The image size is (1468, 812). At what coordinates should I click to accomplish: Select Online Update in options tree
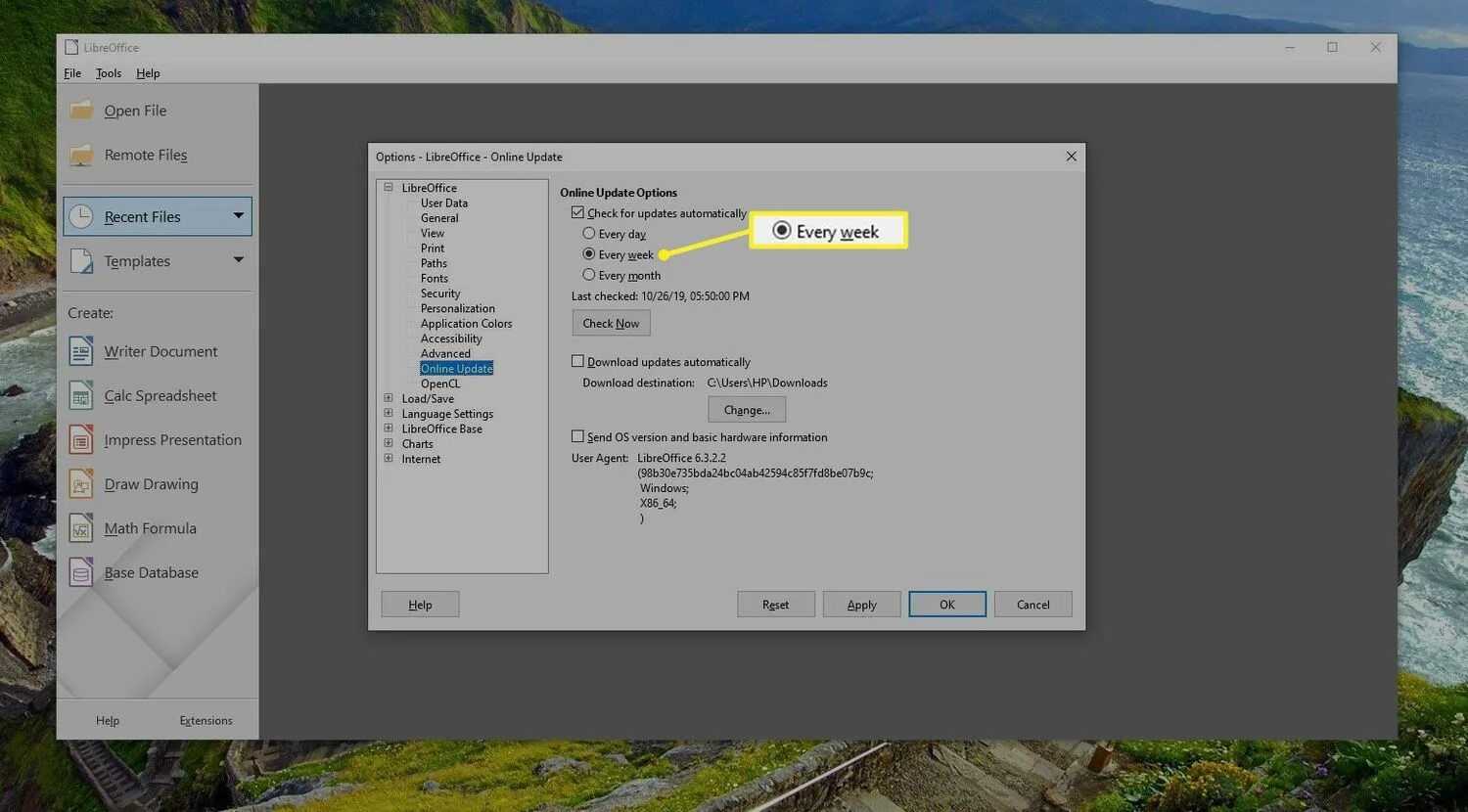coord(456,368)
